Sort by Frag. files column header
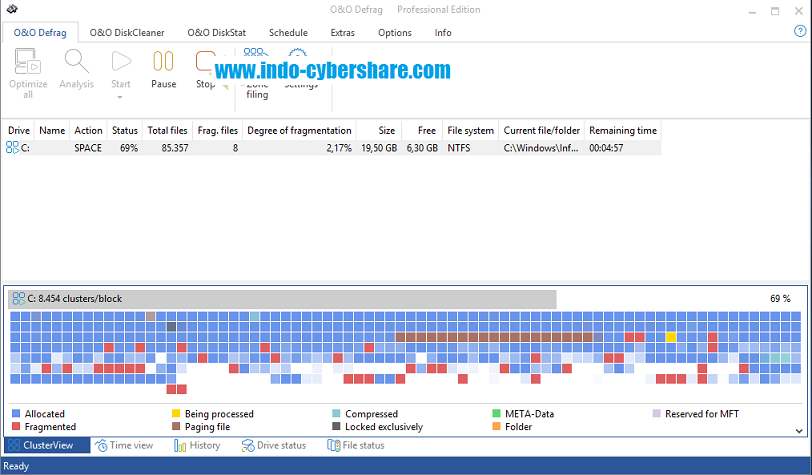812x475 pixels. 218,131
